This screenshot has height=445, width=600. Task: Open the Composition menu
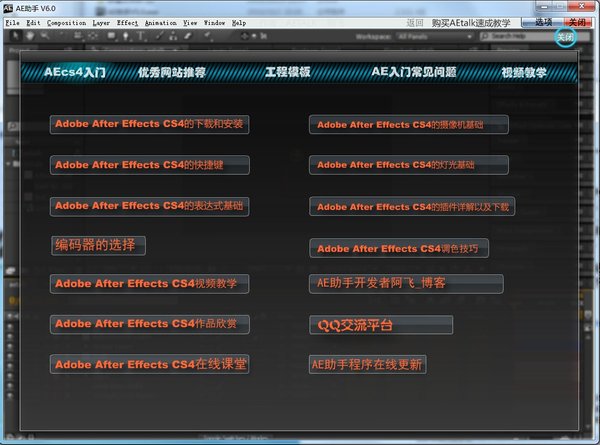(67, 23)
